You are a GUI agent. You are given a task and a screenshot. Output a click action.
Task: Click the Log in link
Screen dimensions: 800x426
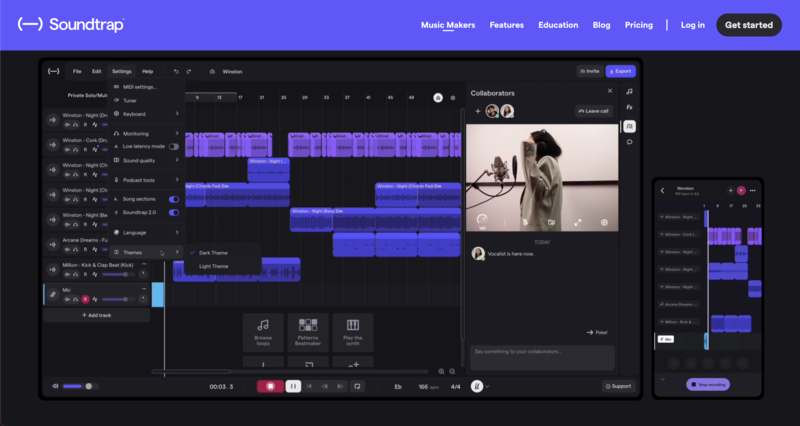(x=692, y=25)
